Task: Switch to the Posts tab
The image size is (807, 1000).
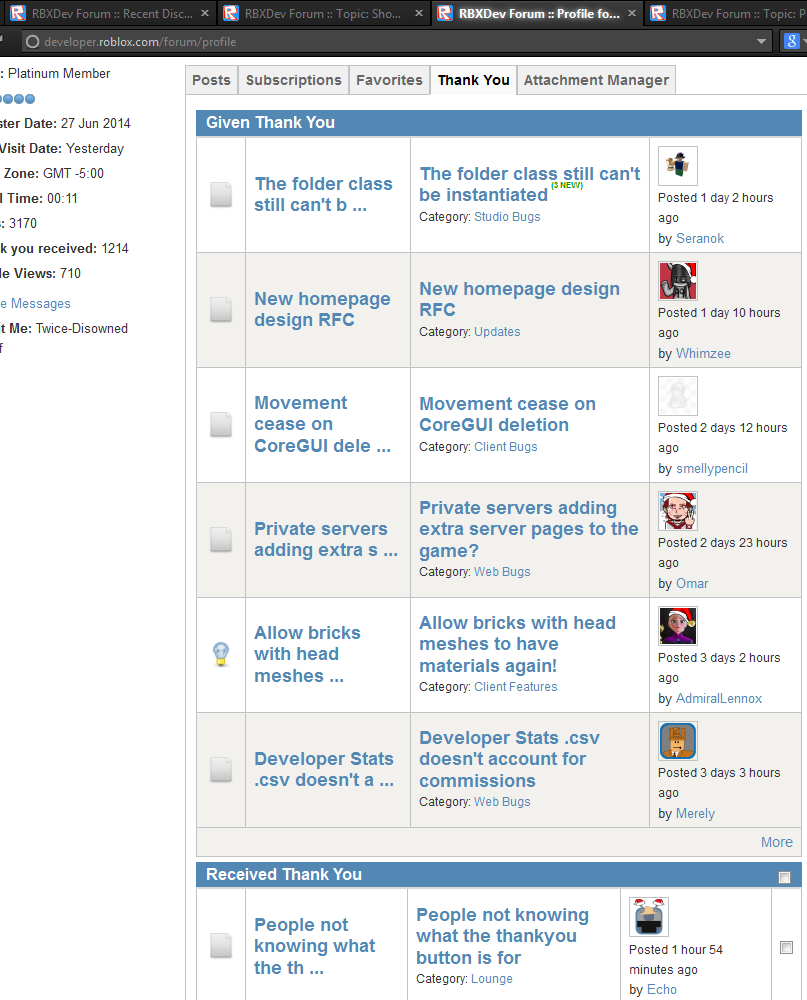Action: 211,80
